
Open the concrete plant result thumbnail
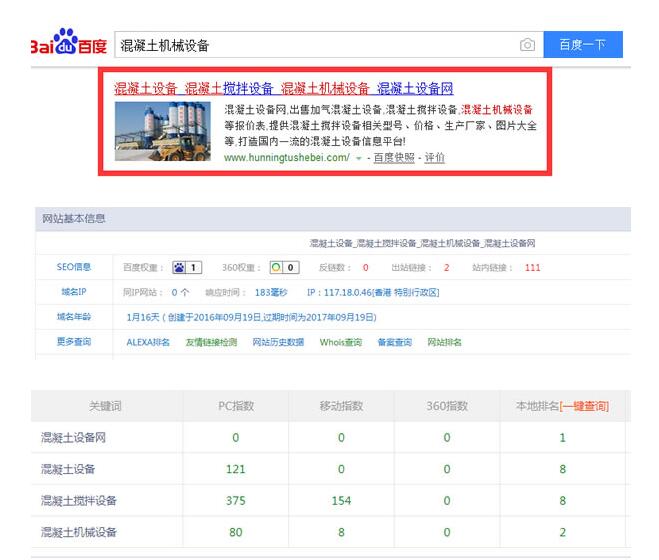click(x=162, y=130)
